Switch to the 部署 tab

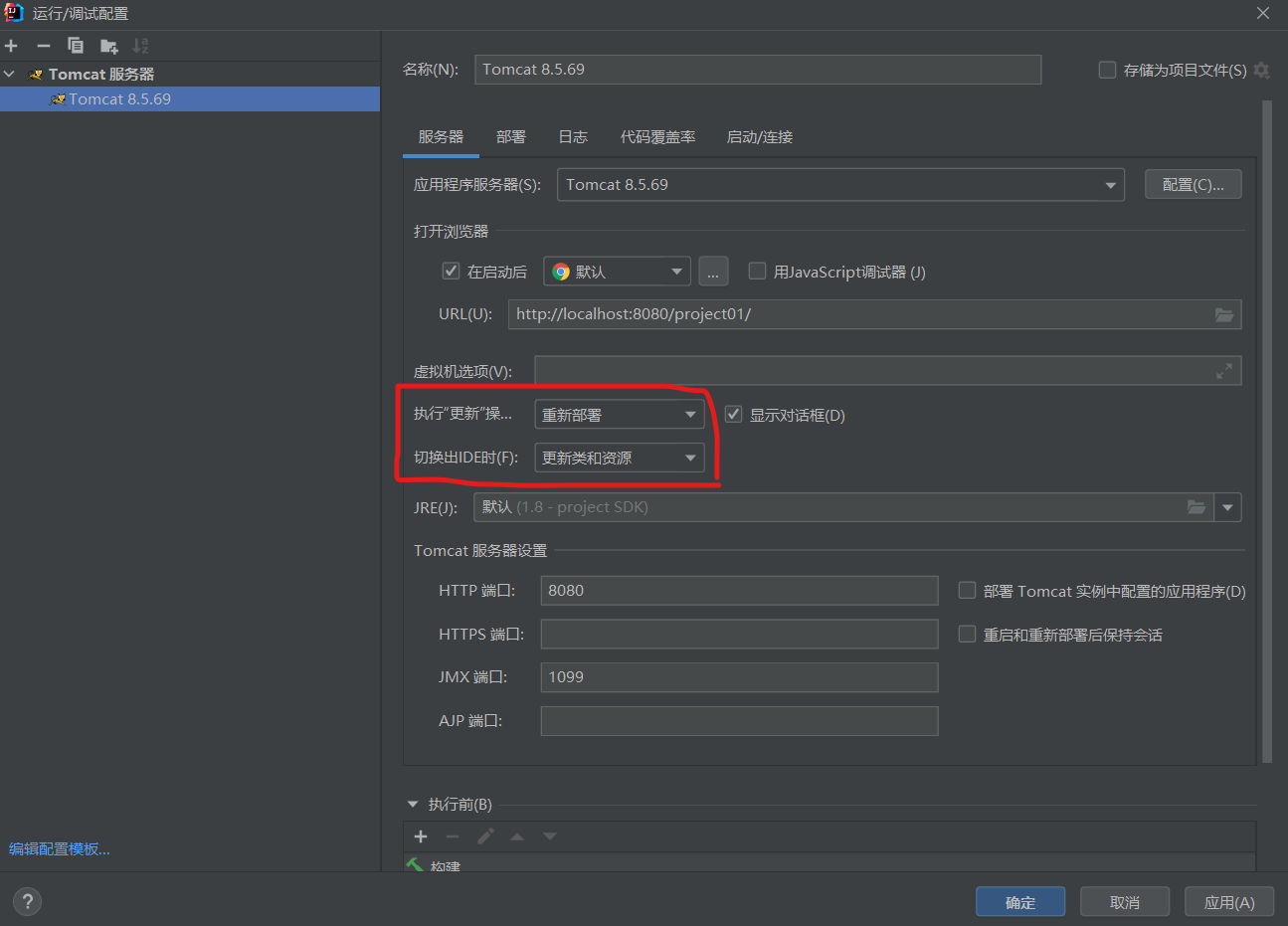click(511, 137)
